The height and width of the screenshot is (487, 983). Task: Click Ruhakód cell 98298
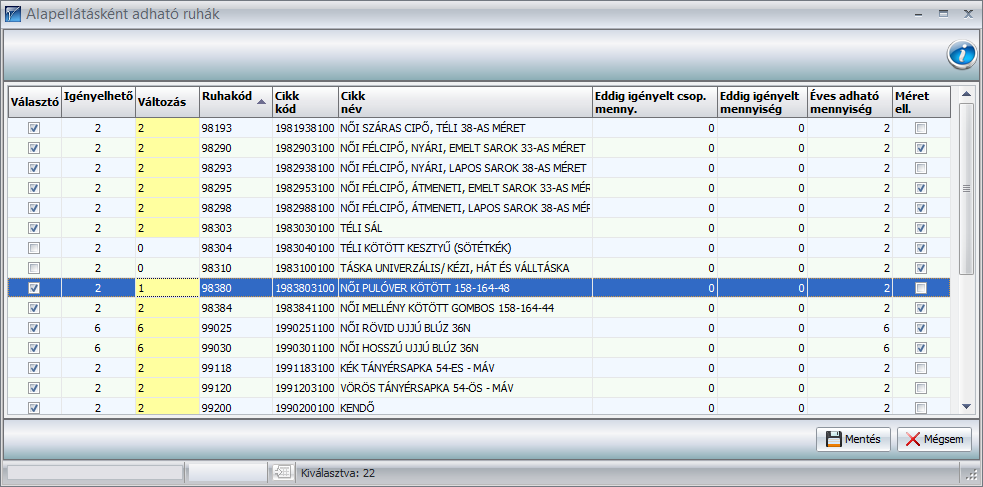(x=236, y=208)
